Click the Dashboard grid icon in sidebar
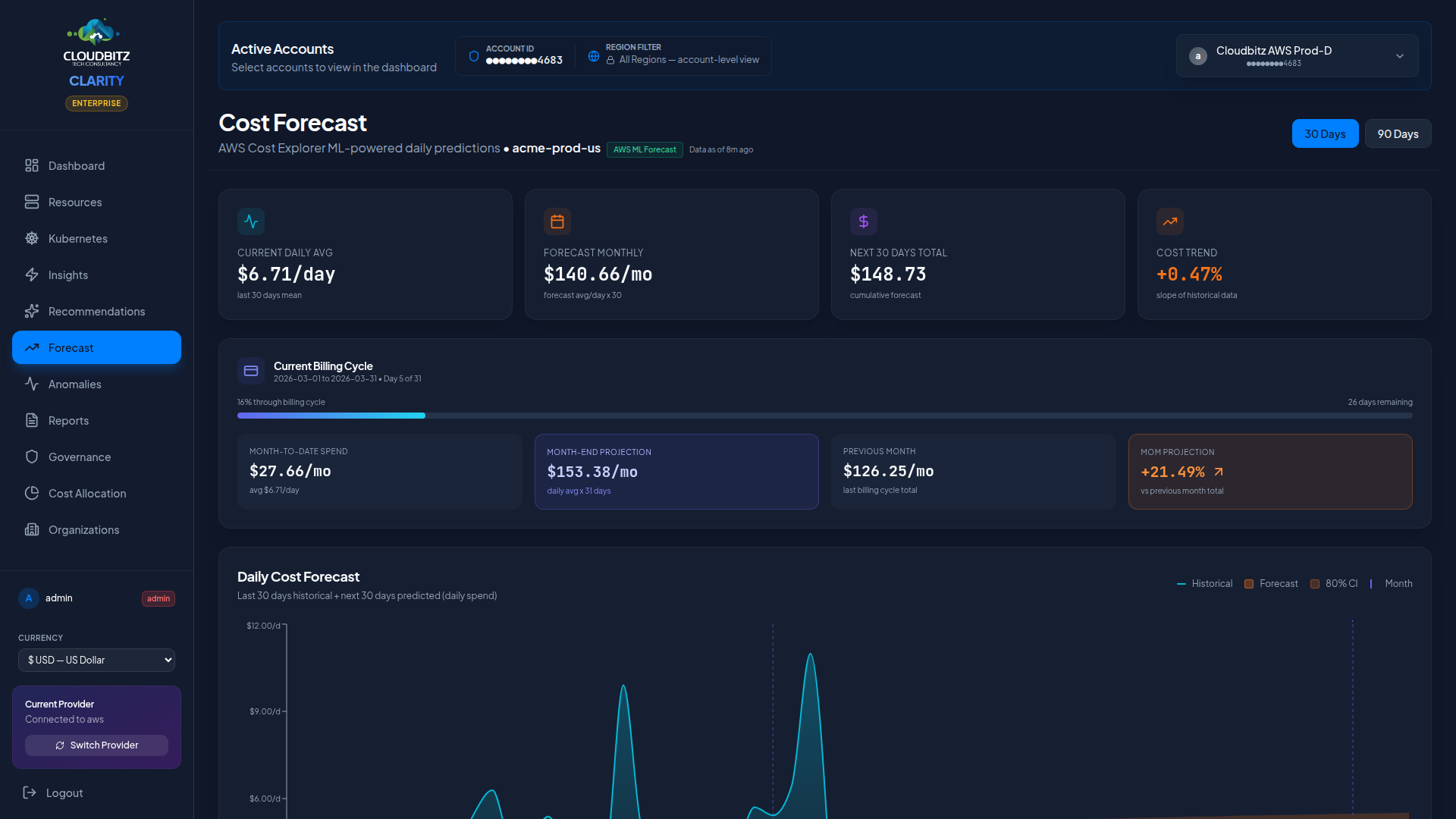1456x819 pixels. [32, 165]
